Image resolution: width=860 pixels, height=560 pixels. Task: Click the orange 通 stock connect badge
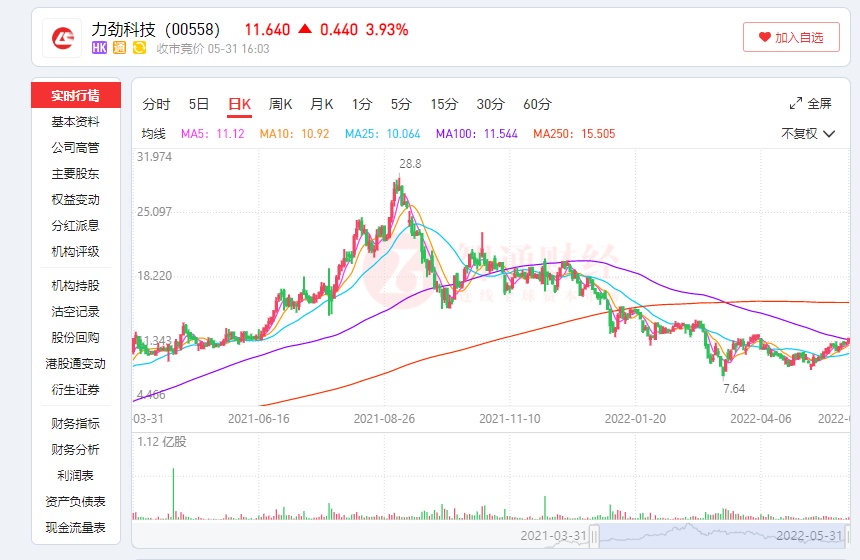point(119,47)
